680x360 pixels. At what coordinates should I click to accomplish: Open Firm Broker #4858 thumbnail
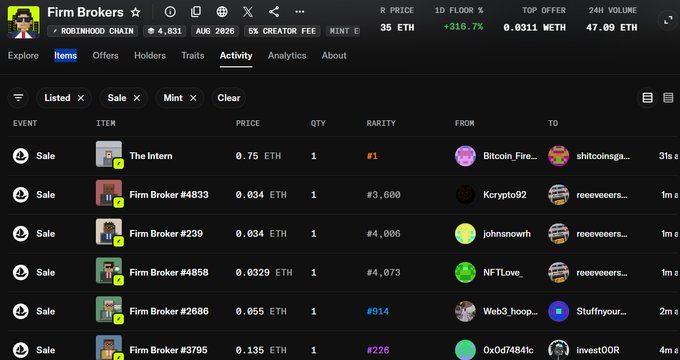click(x=109, y=271)
